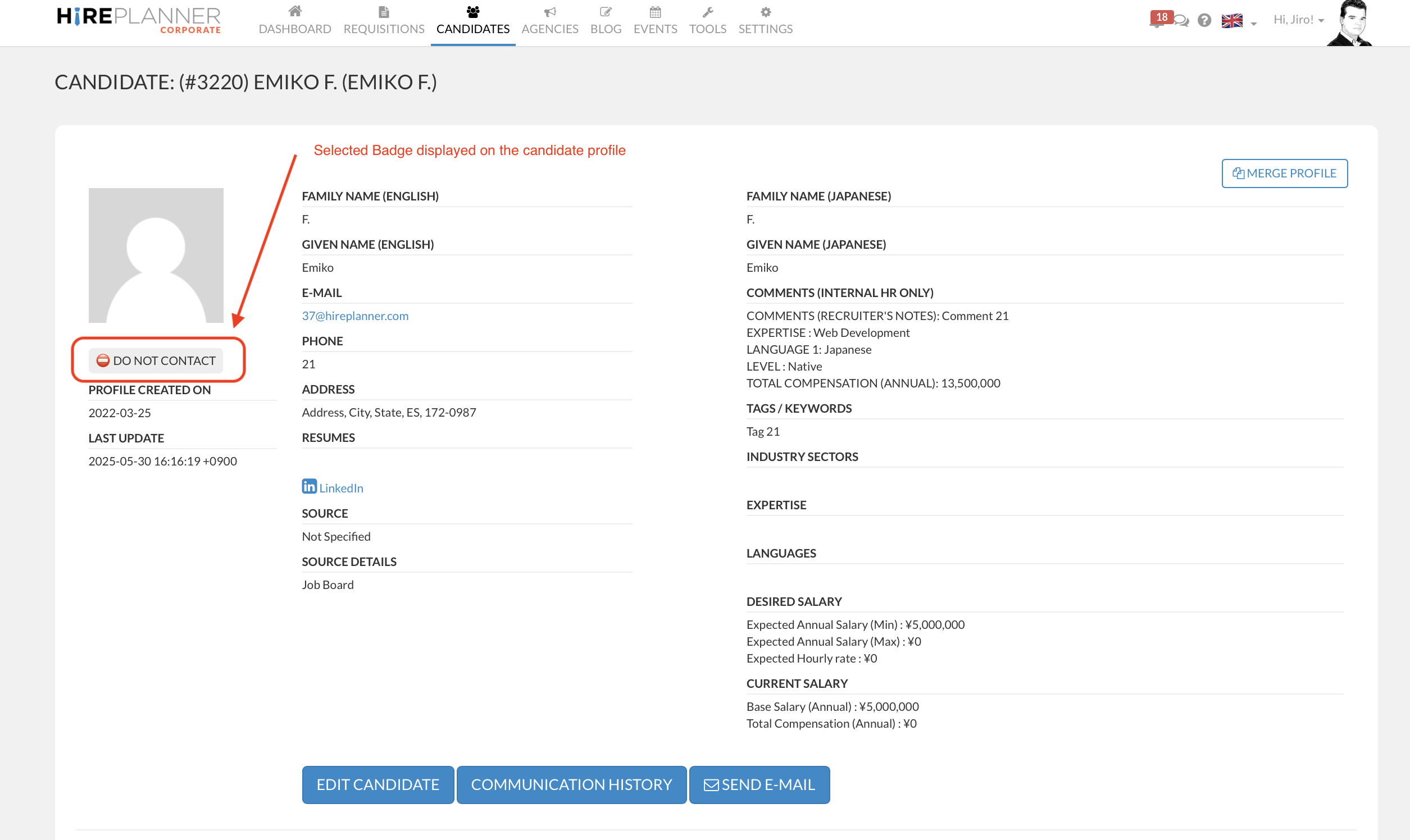This screenshot has width=1410, height=840.
Task: Click the candidate placeholder photo
Action: 156,255
